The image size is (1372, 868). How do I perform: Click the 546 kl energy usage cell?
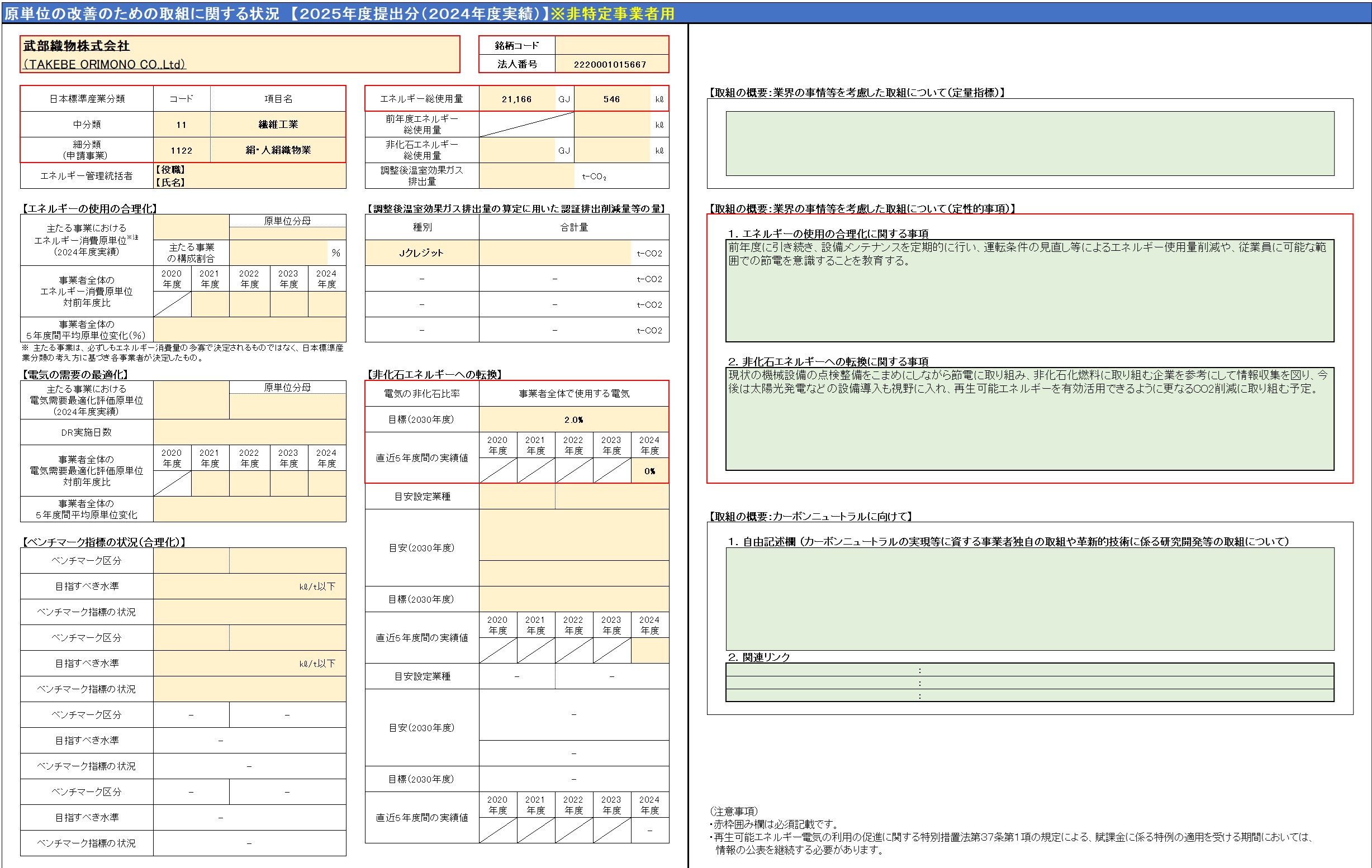tap(611, 99)
